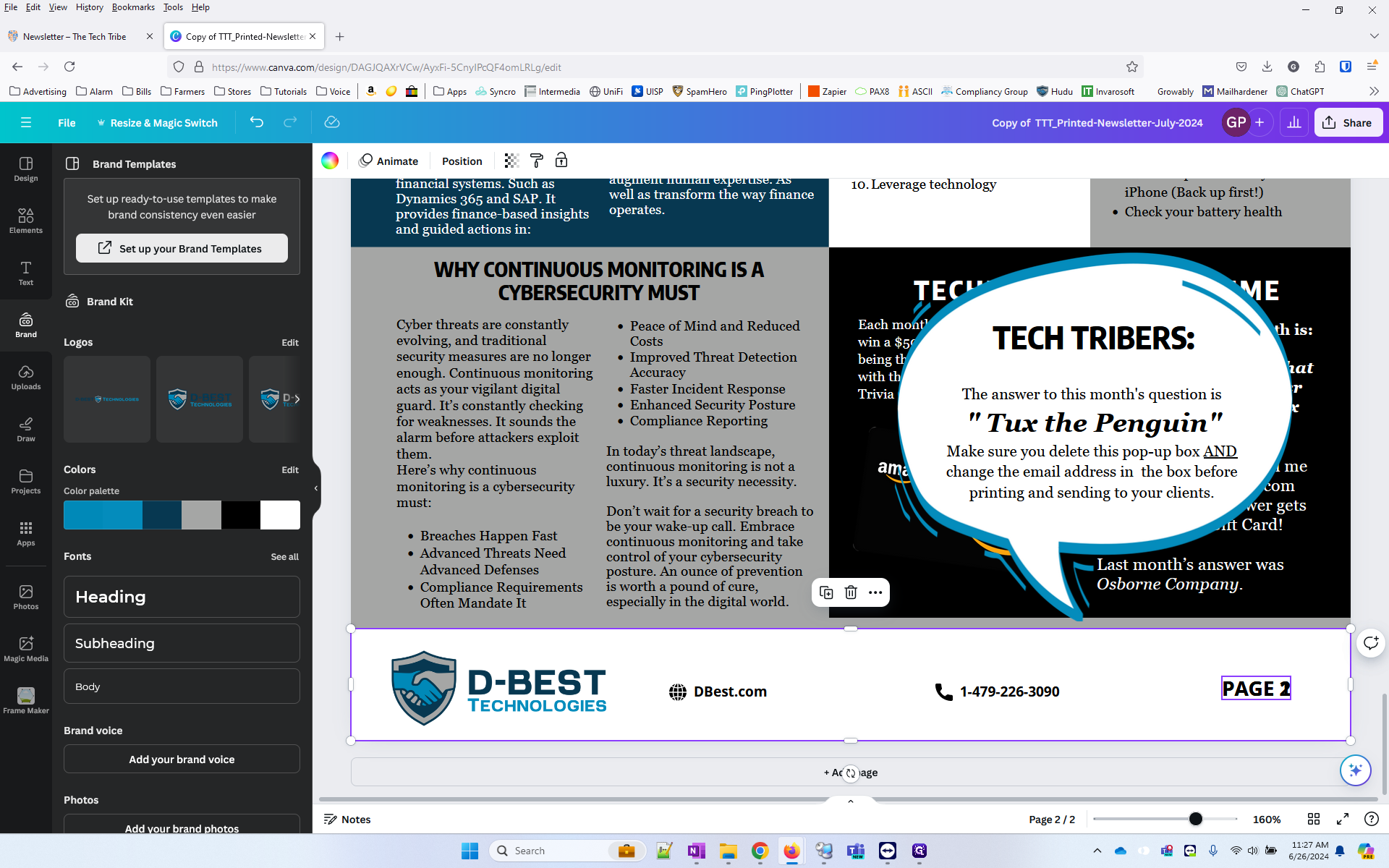The height and width of the screenshot is (868, 1389).
Task: Click the Windows taskbar Search box
Action: tap(568, 851)
